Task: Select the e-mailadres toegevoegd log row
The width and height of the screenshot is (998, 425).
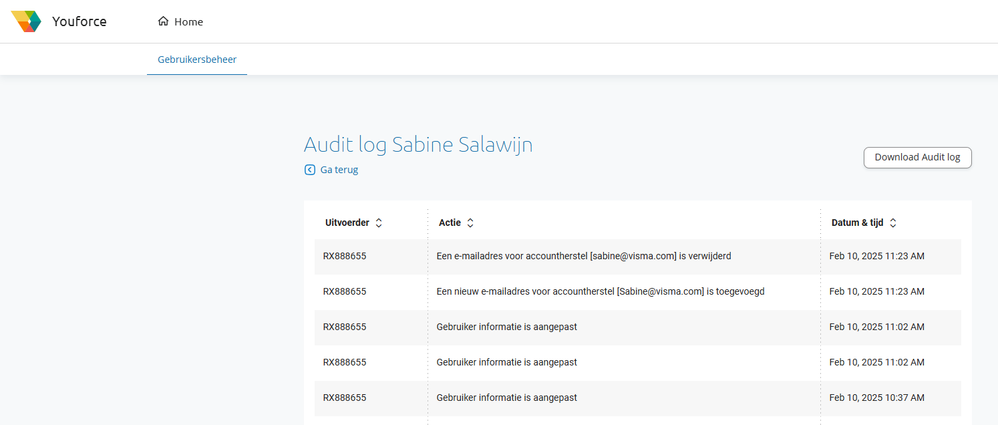Action: (601, 291)
